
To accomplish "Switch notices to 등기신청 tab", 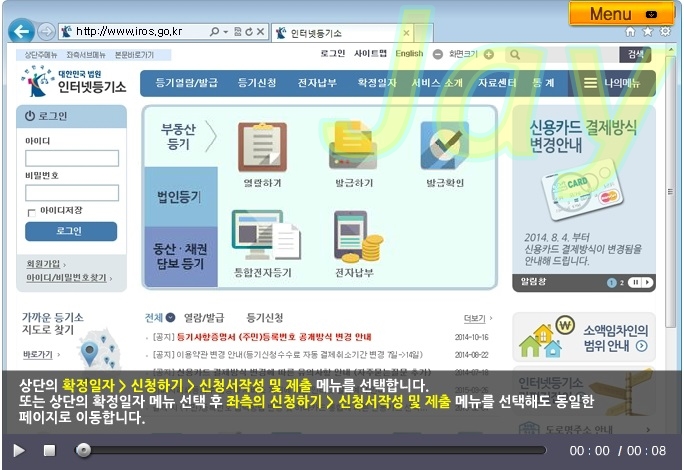I will (x=264, y=318).
